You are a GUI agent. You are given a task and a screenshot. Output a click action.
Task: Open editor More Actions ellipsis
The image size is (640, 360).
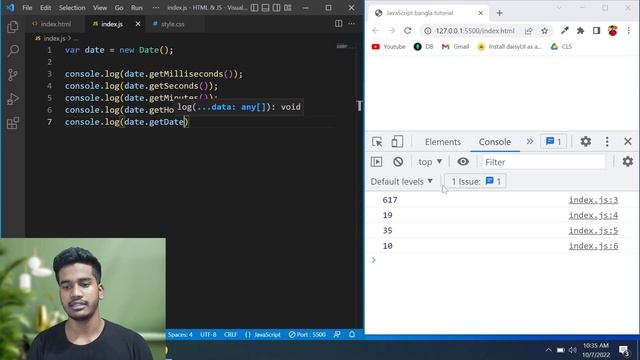(x=351, y=24)
